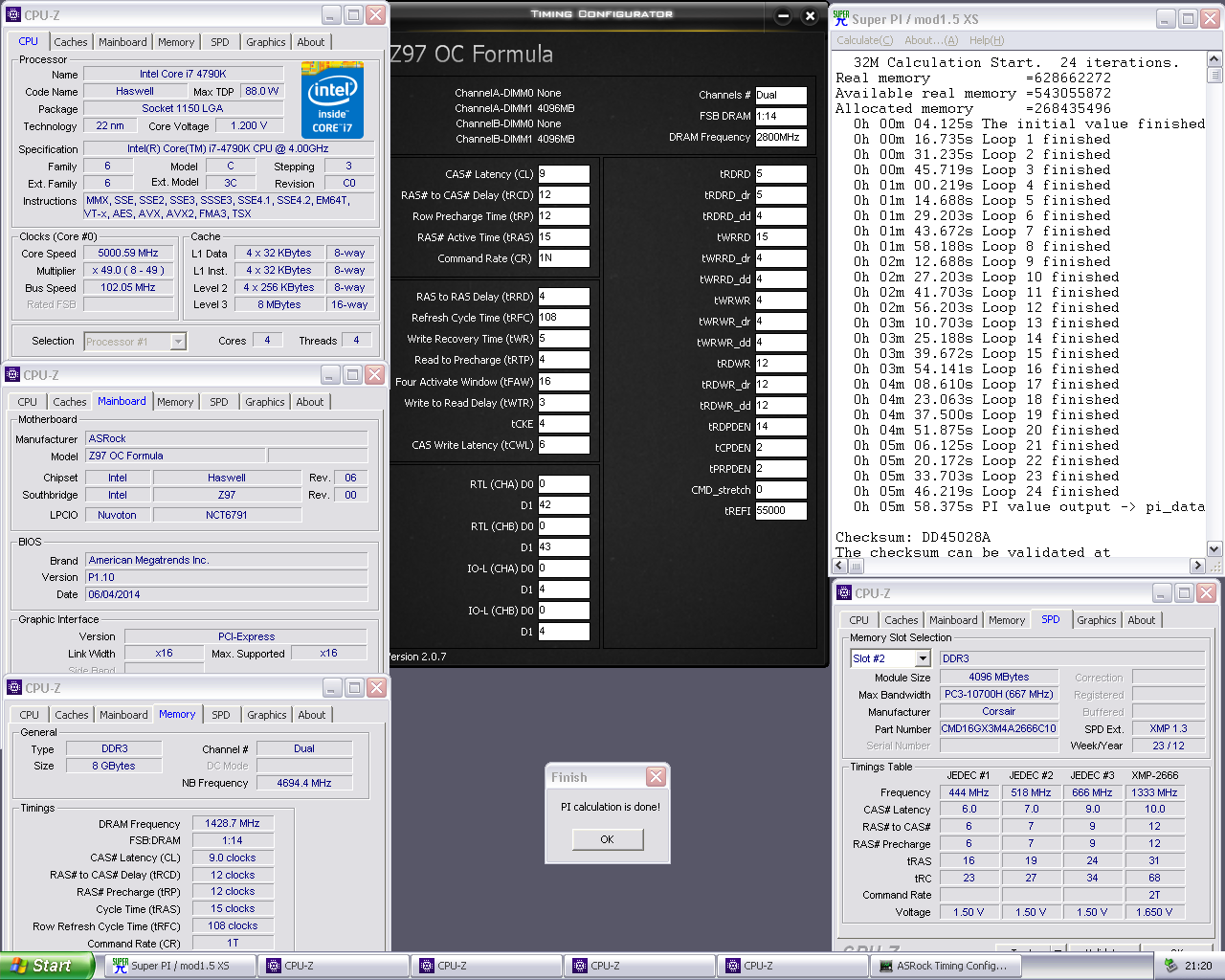The image size is (1225, 980).
Task: Click the tREFI field showing 55000
Action: tap(781, 511)
